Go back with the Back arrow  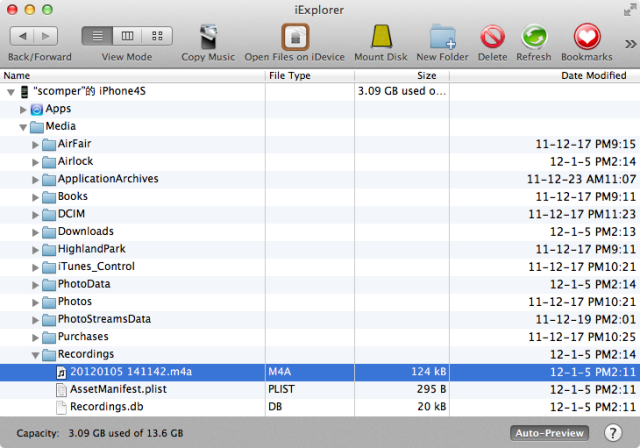(22, 36)
